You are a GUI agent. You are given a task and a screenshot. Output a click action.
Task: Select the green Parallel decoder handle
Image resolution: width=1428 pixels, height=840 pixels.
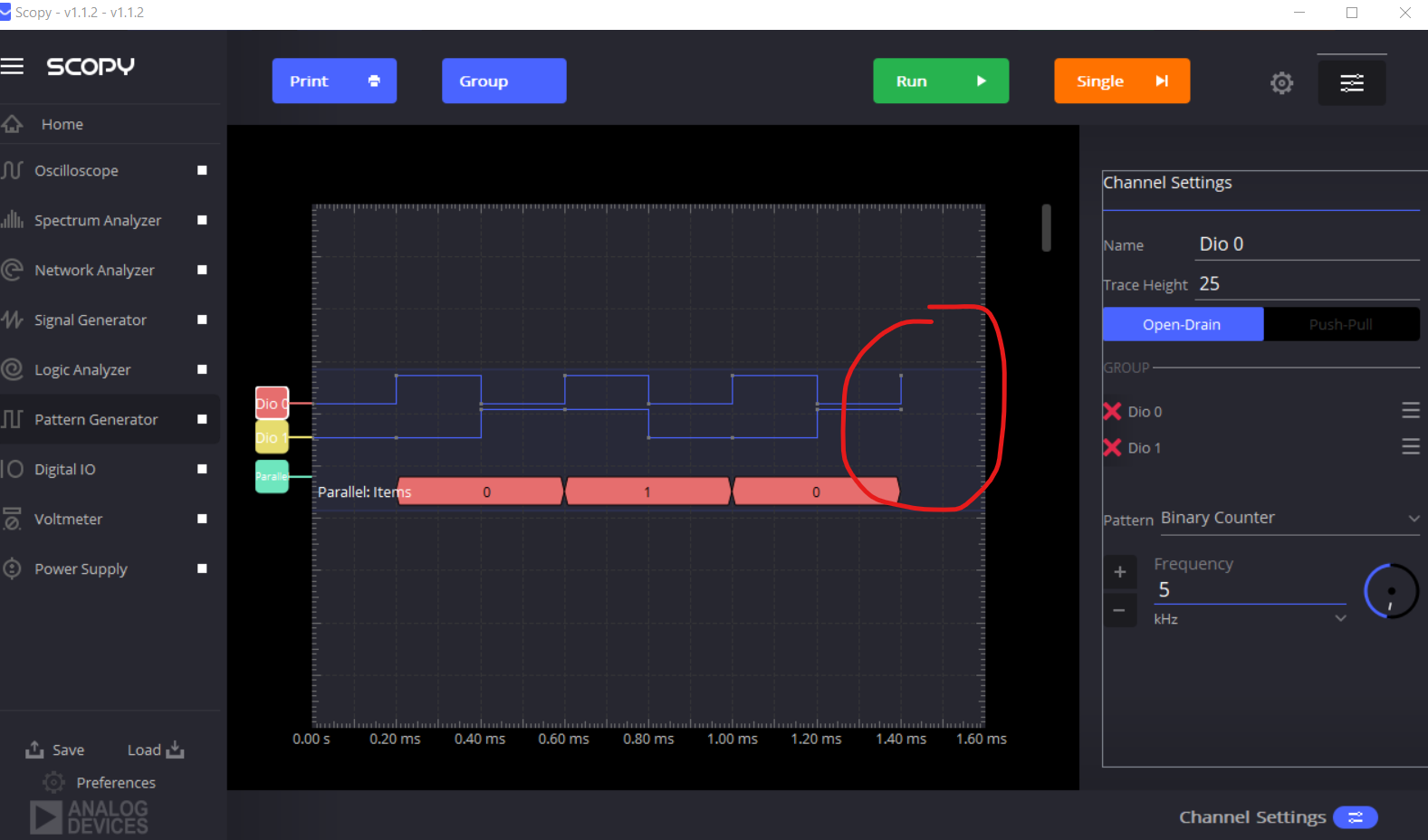(x=272, y=476)
